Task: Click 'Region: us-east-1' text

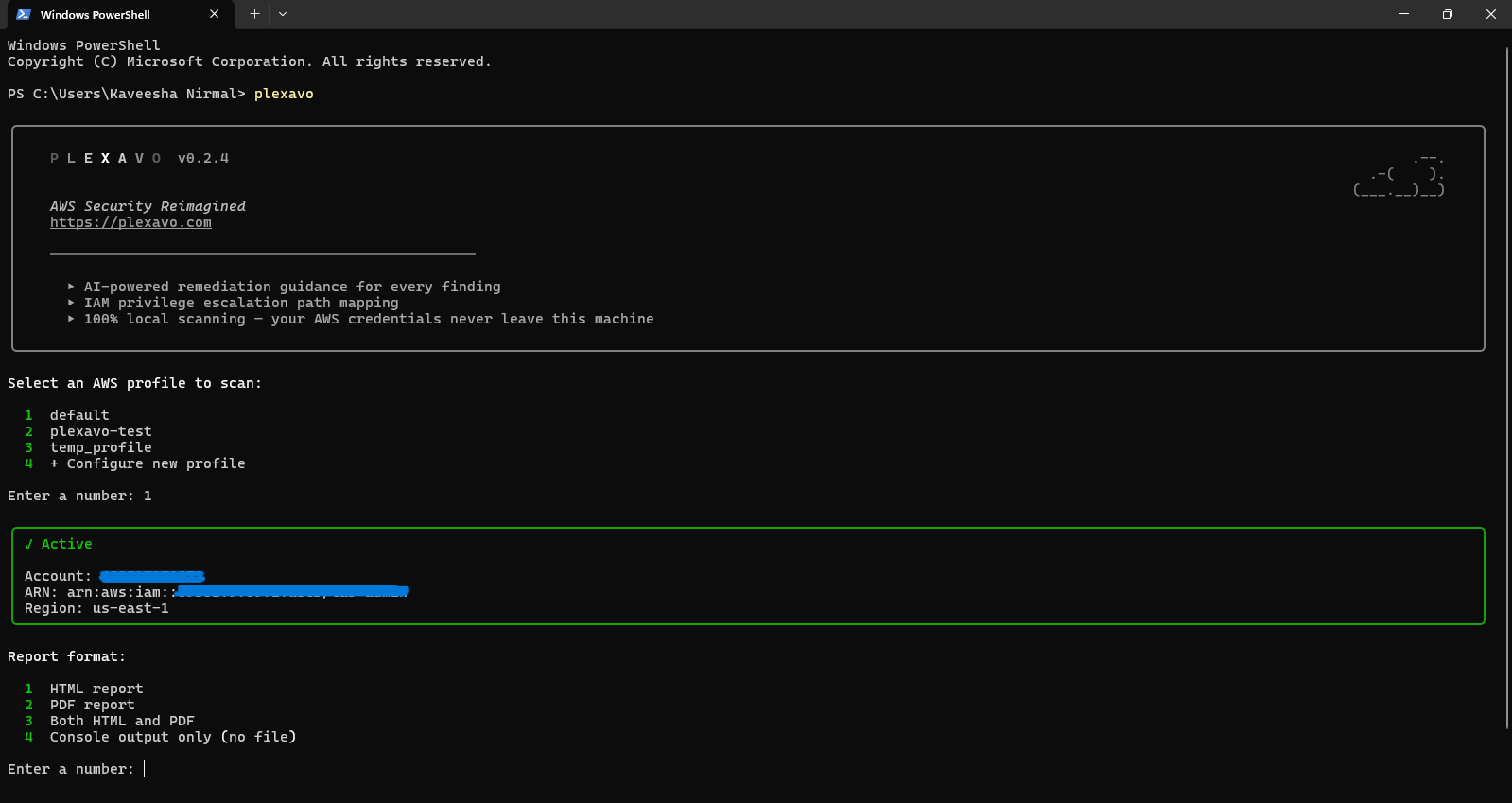Action: point(96,608)
